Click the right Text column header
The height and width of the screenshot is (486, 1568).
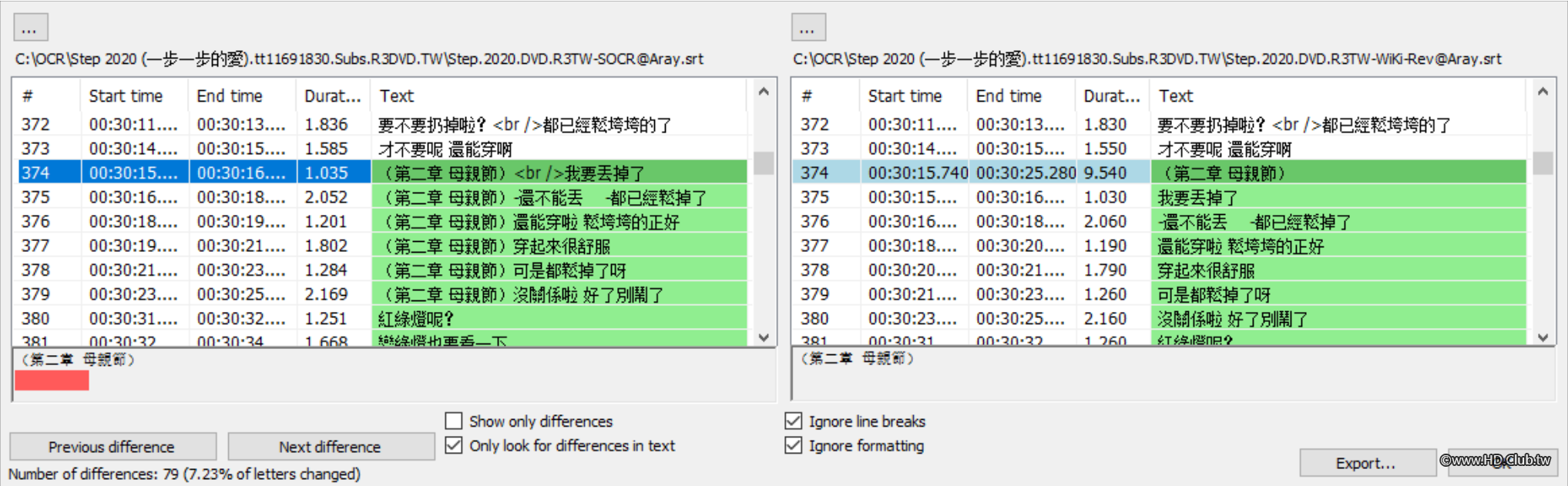[x=1176, y=96]
